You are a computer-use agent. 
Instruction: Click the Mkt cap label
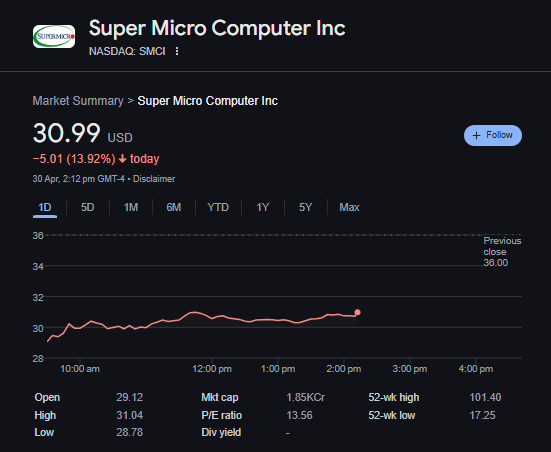pos(220,398)
